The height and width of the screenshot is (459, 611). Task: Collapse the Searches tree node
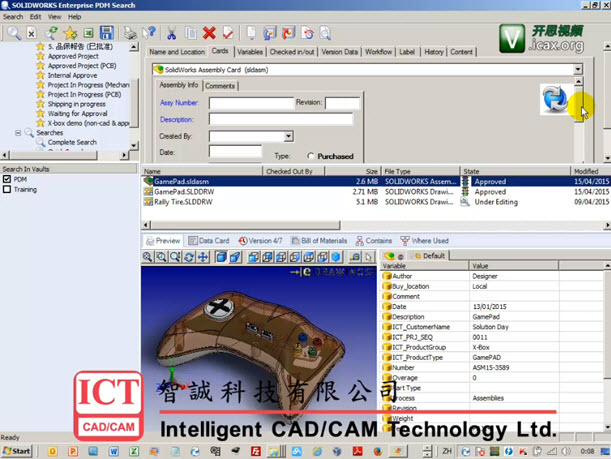(18, 133)
